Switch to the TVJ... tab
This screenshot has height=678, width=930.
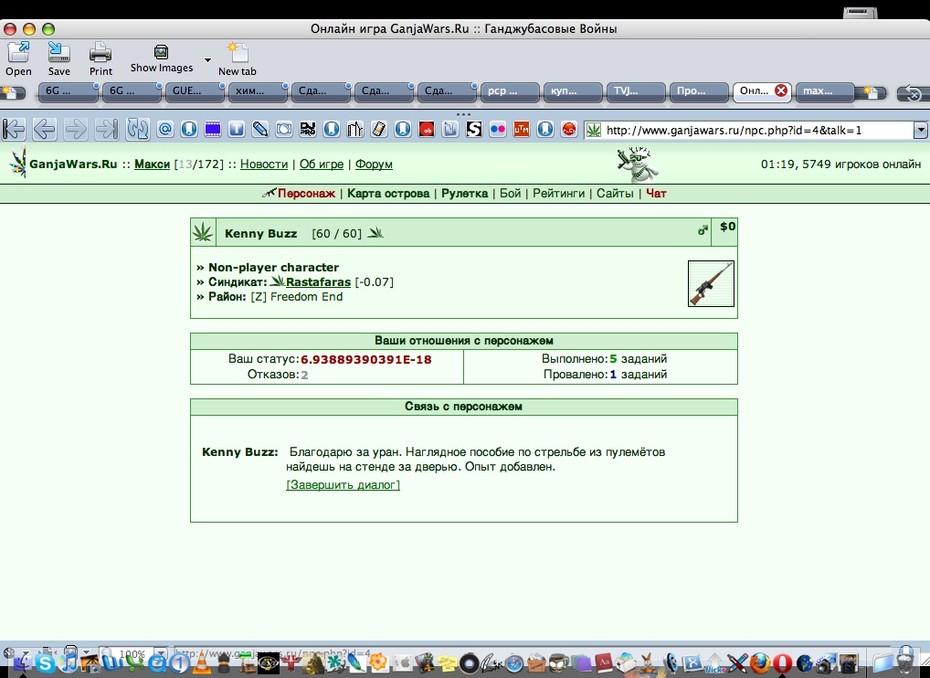635,91
